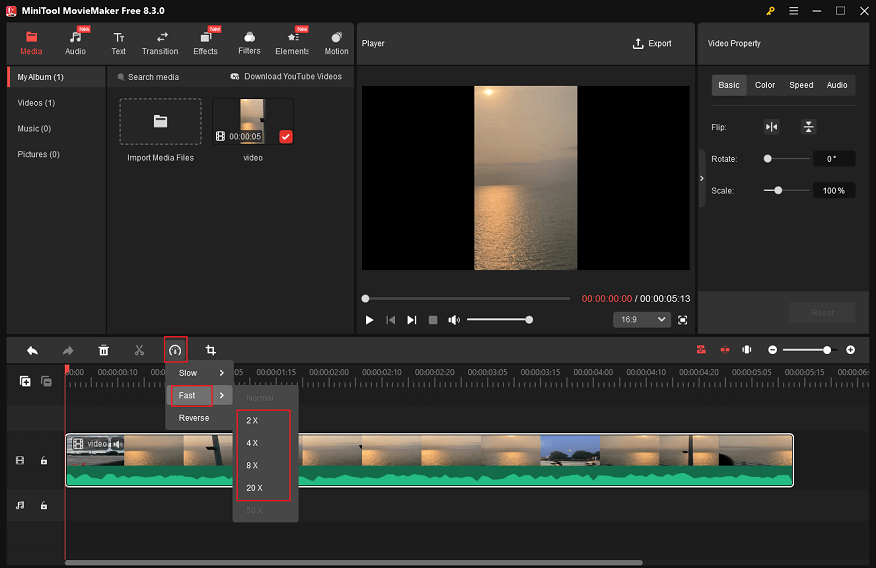876x568 pixels.
Task: Toggle the music track lock
Action: click(44, 505)
